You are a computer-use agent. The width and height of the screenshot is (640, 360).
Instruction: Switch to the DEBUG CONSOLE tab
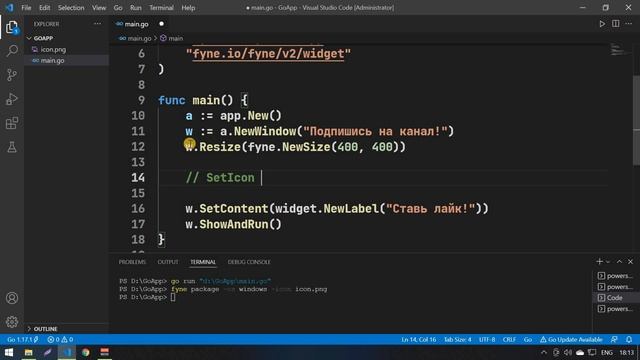coord(249,262)
